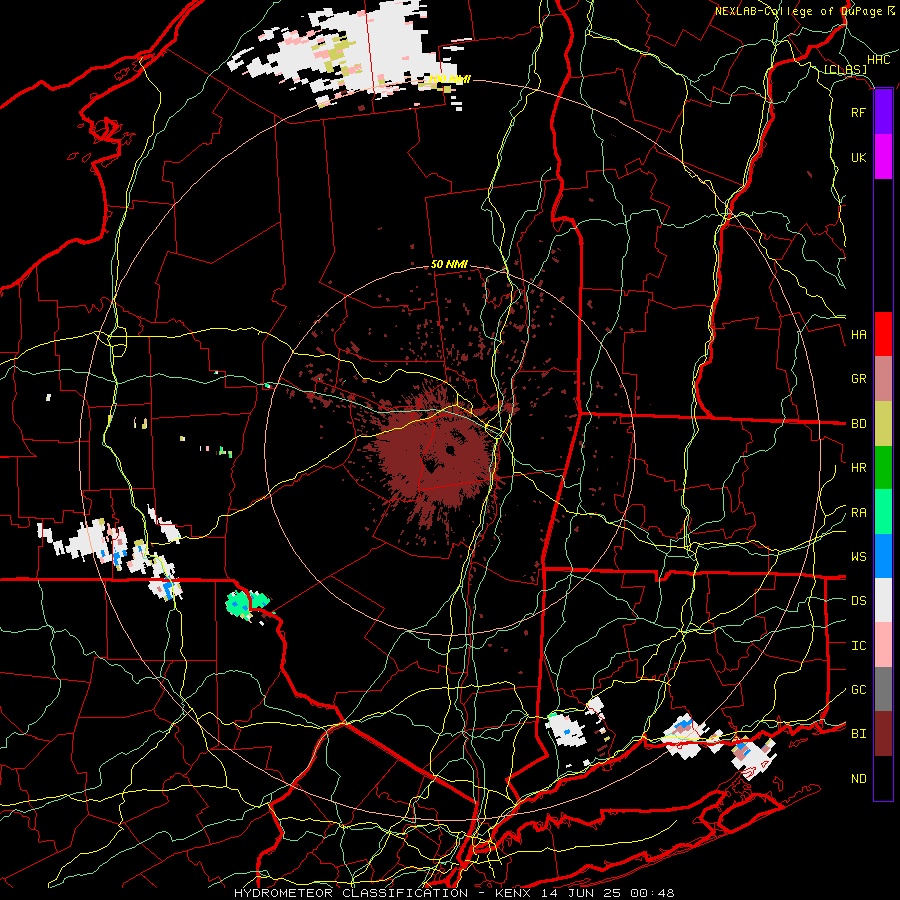Click the 100 NMI range ring label
This screenshot has height=900, width=900.
click(450, 79)
